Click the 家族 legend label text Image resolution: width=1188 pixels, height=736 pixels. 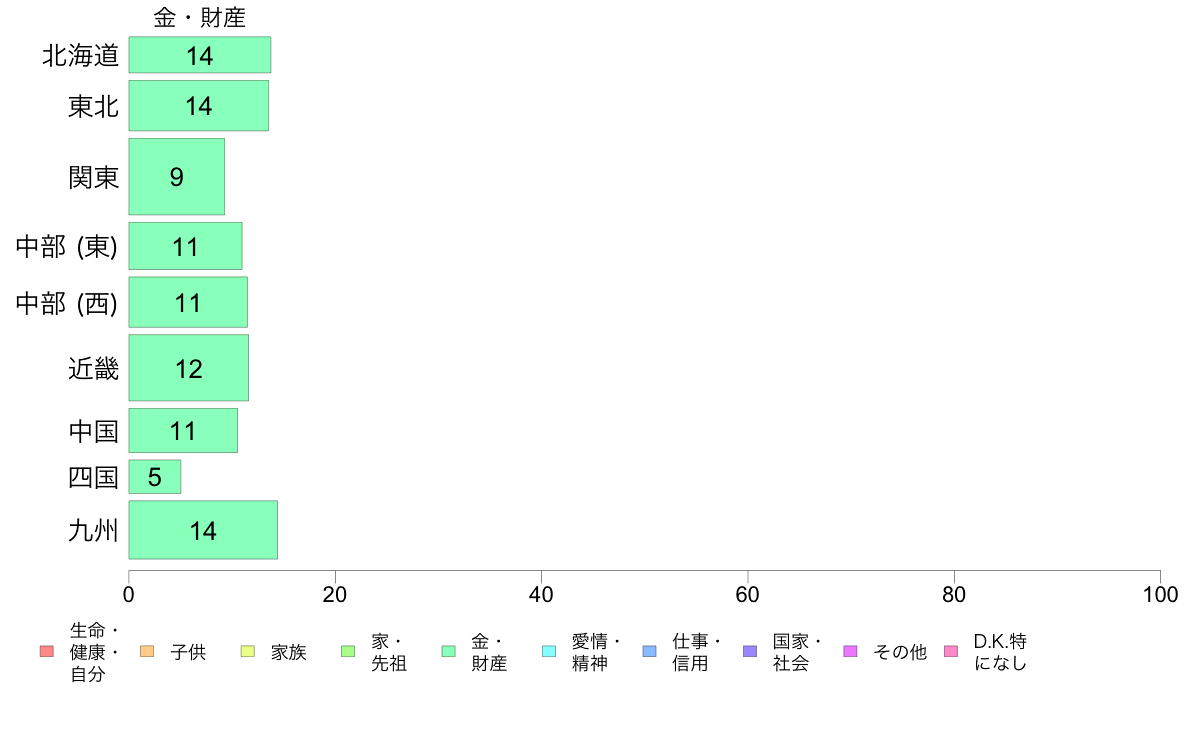[x=289, y=652]
